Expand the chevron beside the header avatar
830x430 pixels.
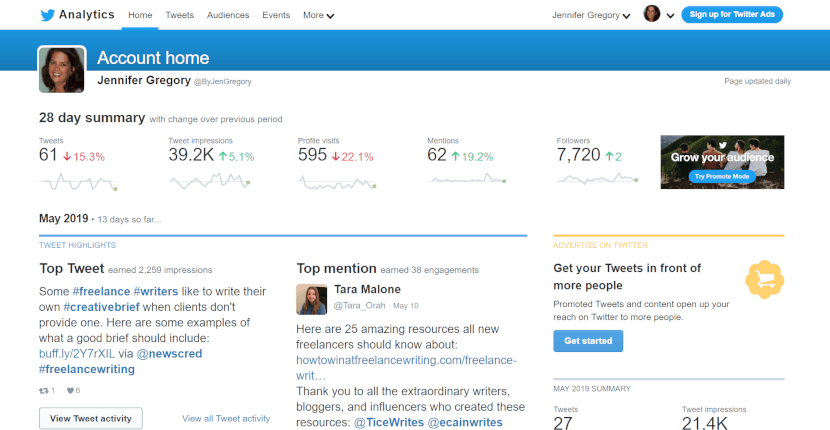point(670,16)
